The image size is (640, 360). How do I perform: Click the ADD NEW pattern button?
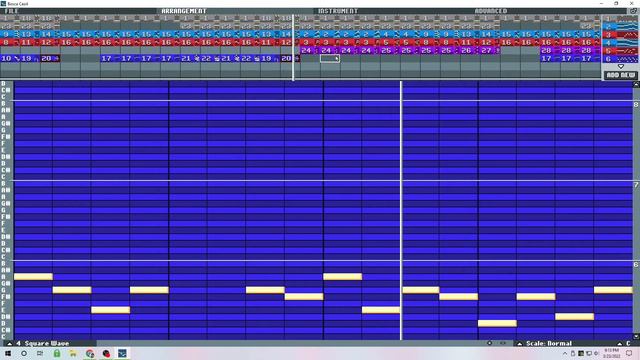pyautogui.click(x=620, y=75)
